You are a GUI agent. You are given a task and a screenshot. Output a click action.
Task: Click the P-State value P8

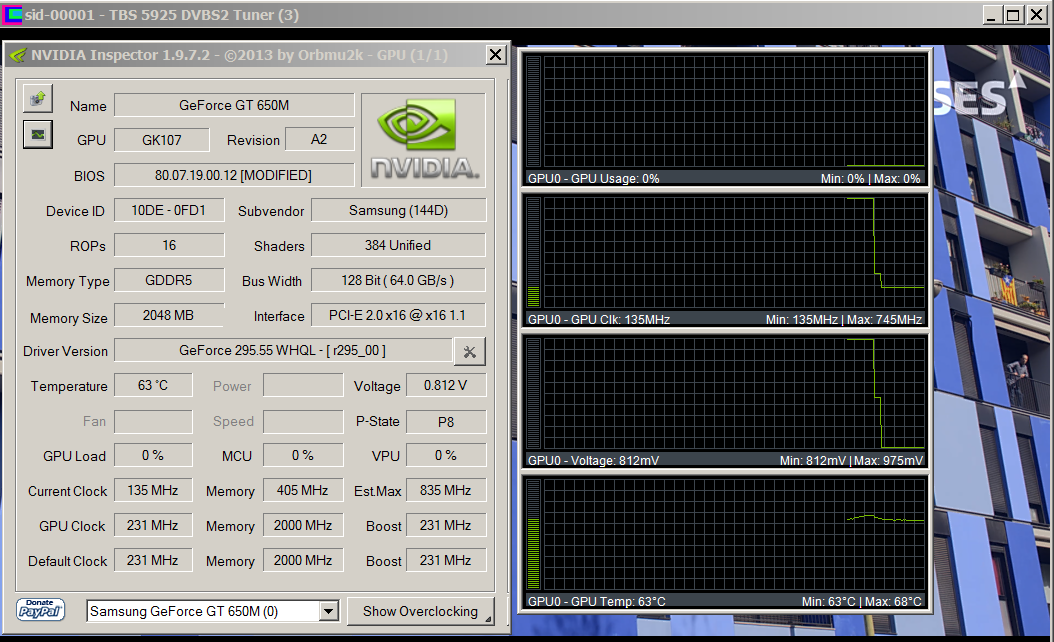coord(446,422)
